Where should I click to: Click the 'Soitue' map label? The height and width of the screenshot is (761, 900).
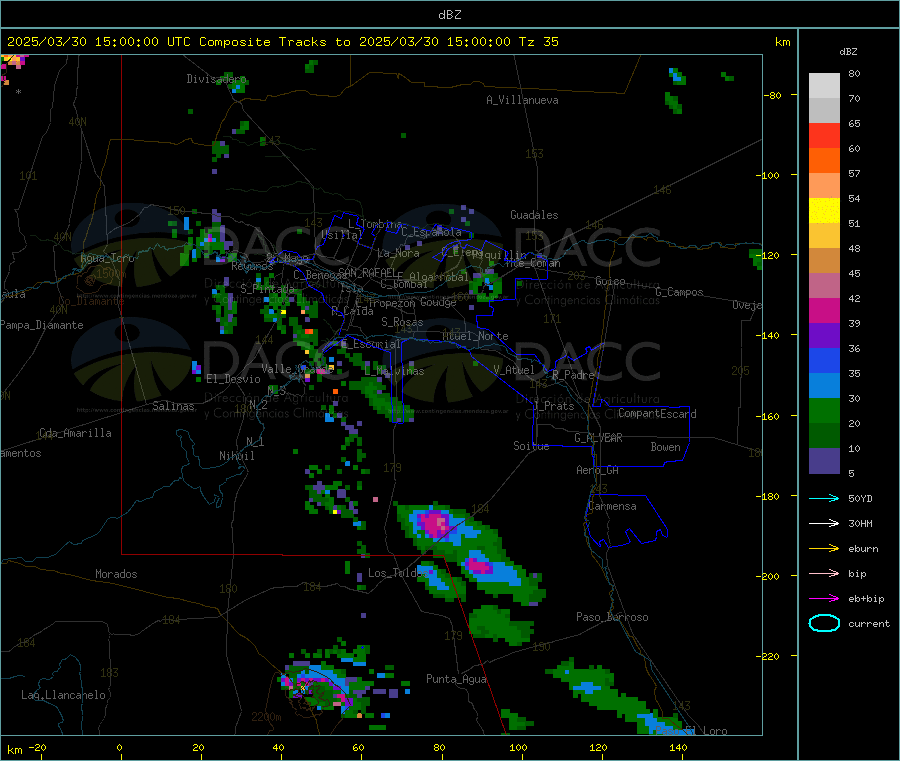coord(531,445)
